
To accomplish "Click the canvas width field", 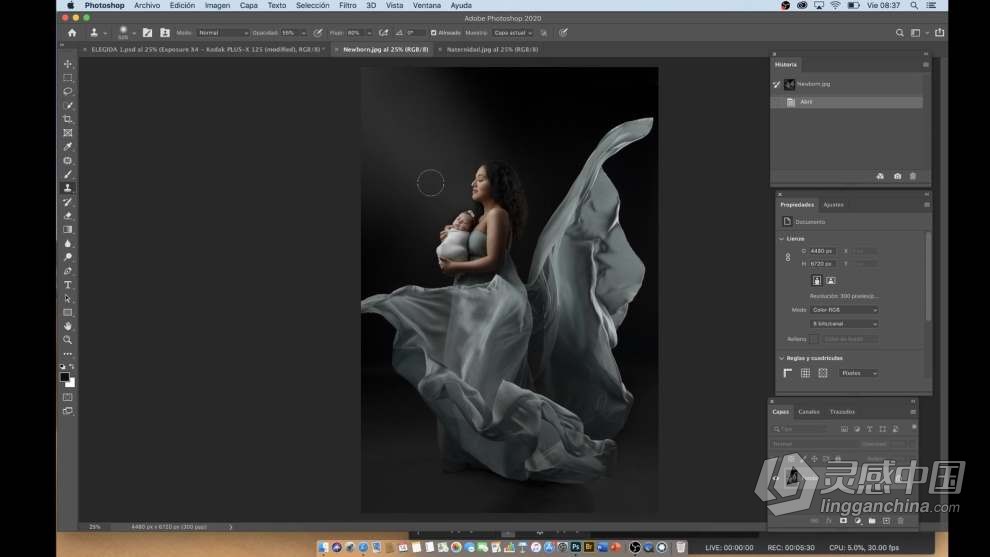I will [822, 251].
